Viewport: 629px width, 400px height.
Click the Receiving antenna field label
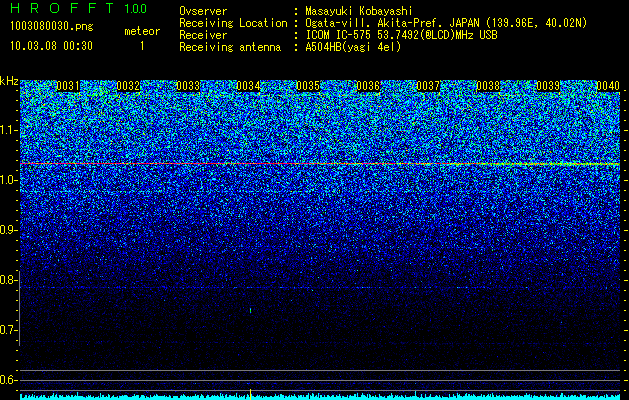(x=230, y=47)
